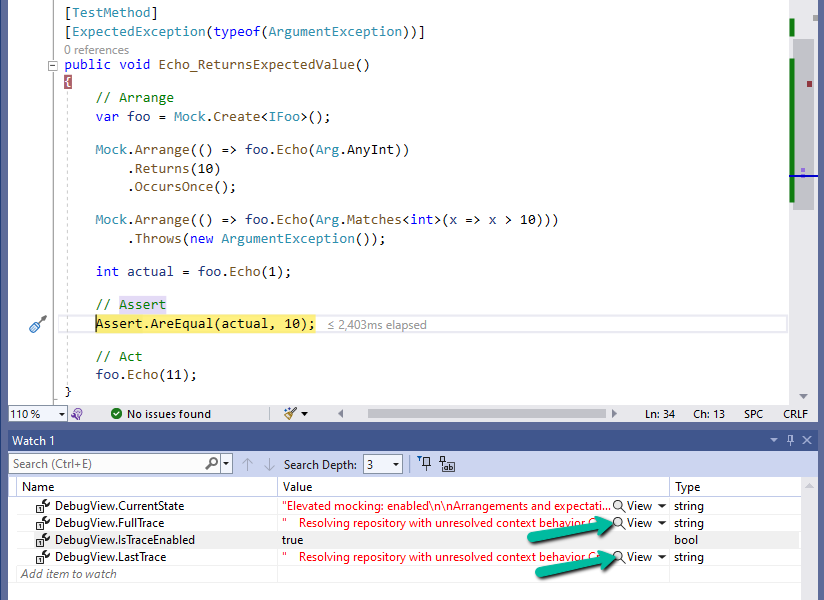Viewport: 824px width, 600px height.
Task: Click the magnifier View icon for DebugView.LastTrace
Action: pyautogui.click(x=619, y=556)
